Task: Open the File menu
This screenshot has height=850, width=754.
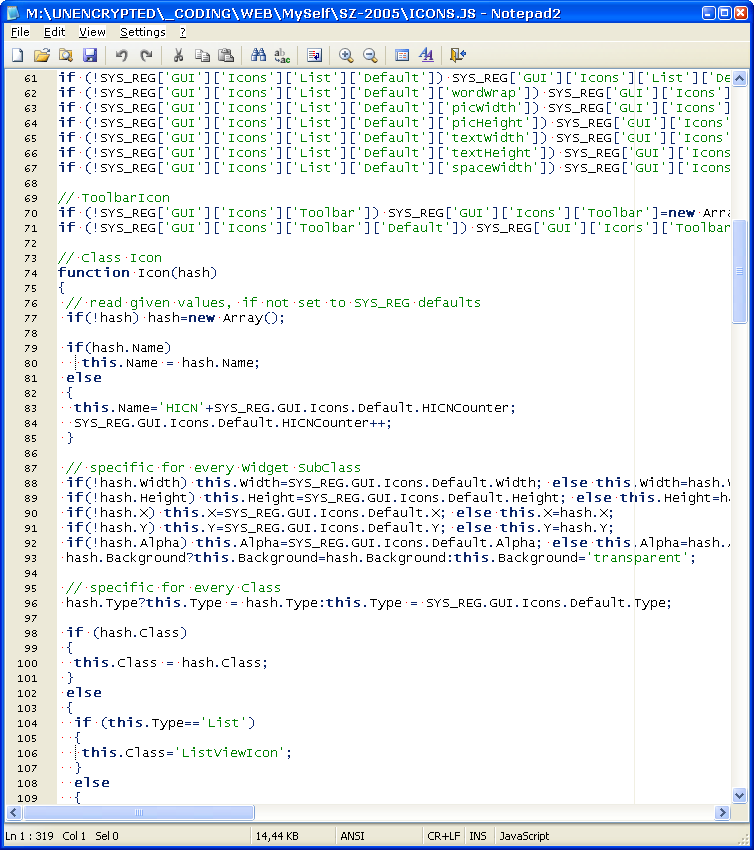Action: pyautogui.click(x=20, y=33)
